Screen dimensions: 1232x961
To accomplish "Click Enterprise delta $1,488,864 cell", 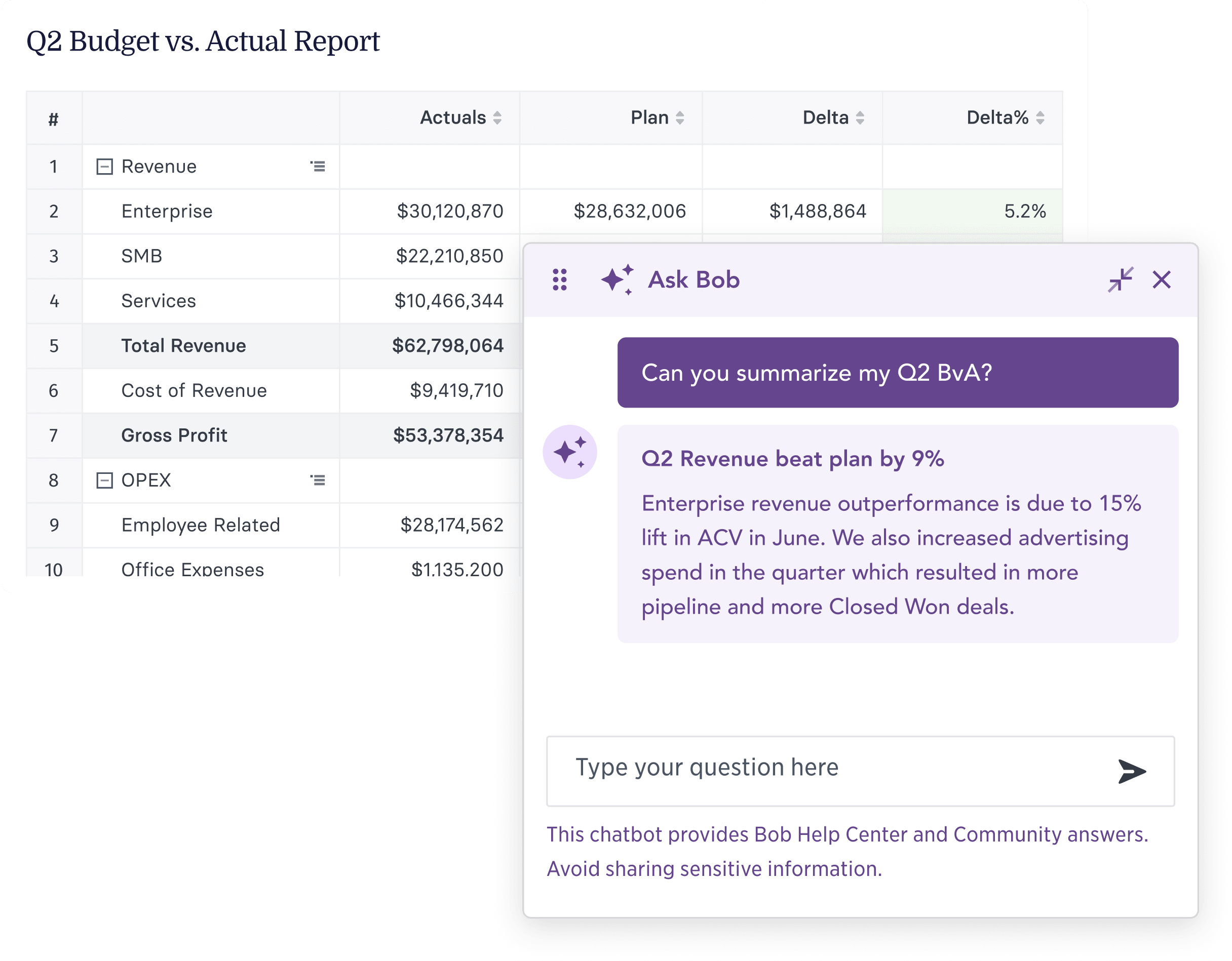I will pyautogui.click(x=792, y=211).
